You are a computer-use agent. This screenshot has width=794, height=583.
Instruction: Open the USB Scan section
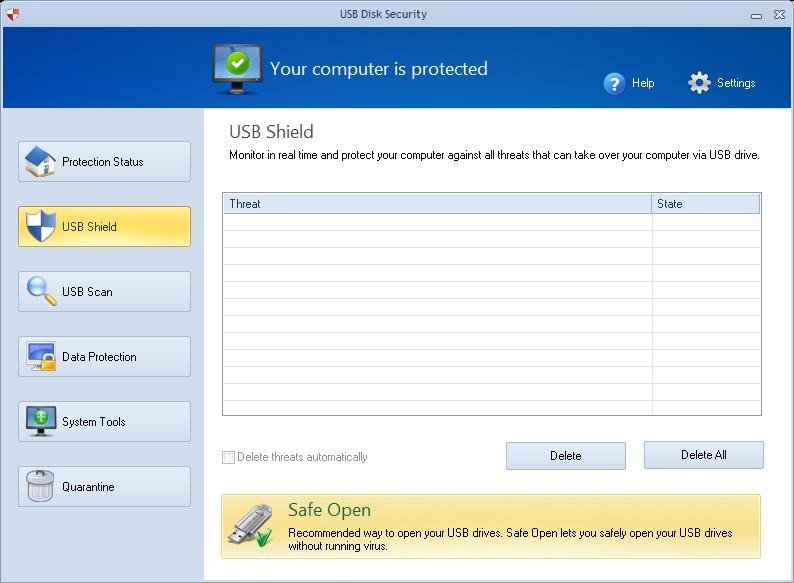coord(104,292)
